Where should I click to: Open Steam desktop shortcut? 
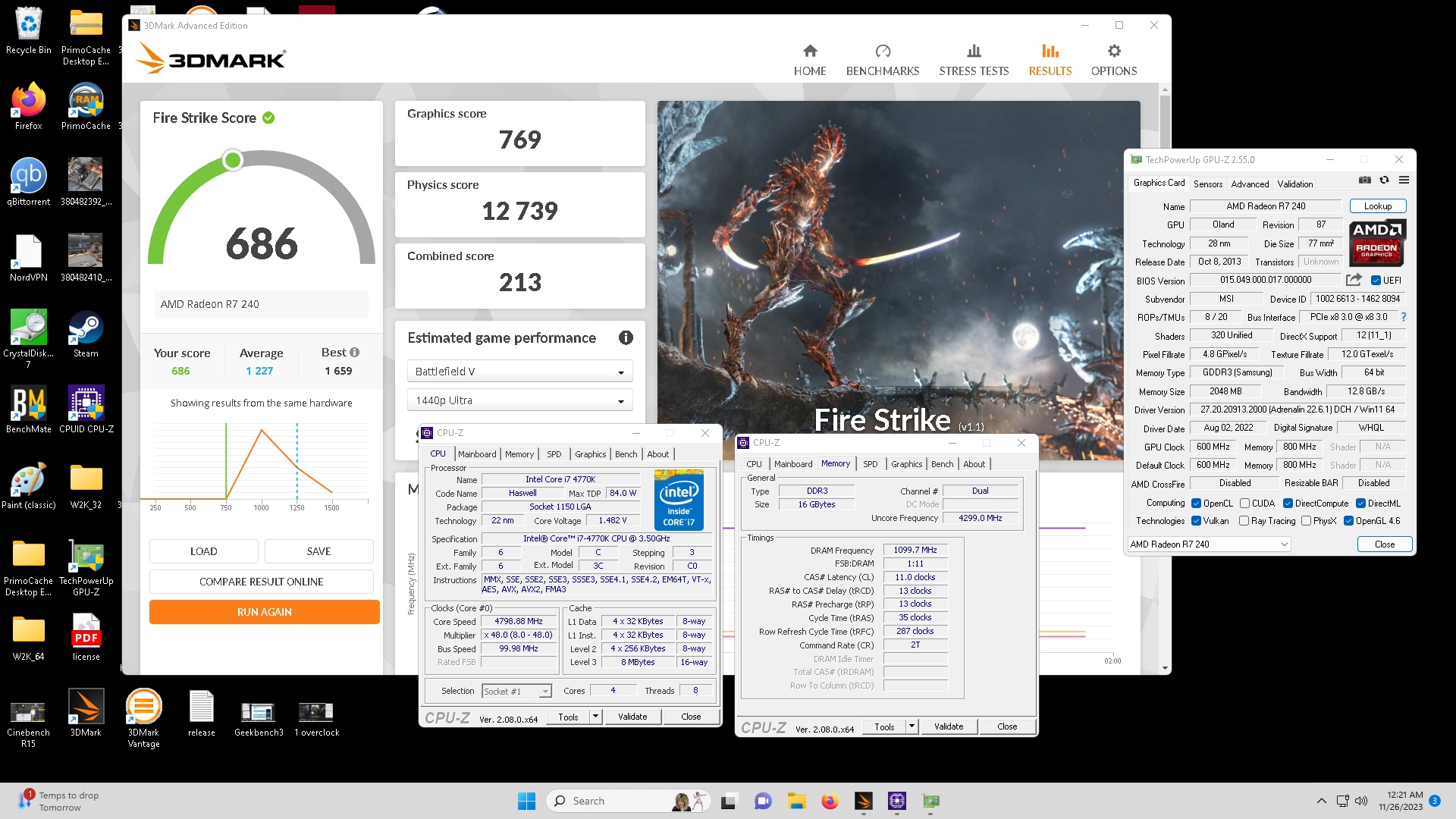pyautogui.click(x=86, y=334)
